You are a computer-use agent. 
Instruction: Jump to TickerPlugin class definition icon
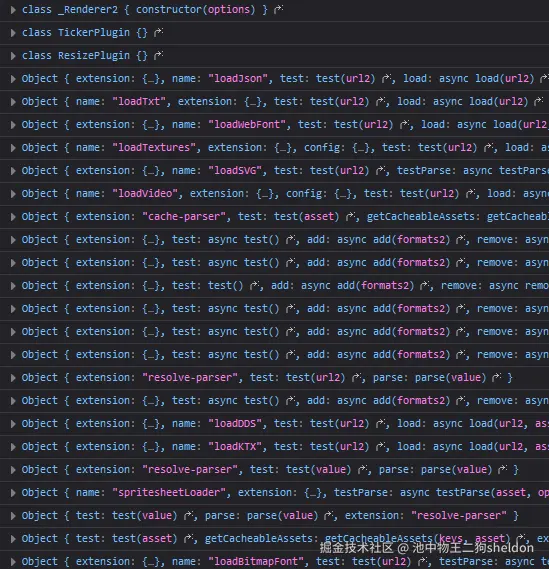pyautogui.click(x=158, y=32)
